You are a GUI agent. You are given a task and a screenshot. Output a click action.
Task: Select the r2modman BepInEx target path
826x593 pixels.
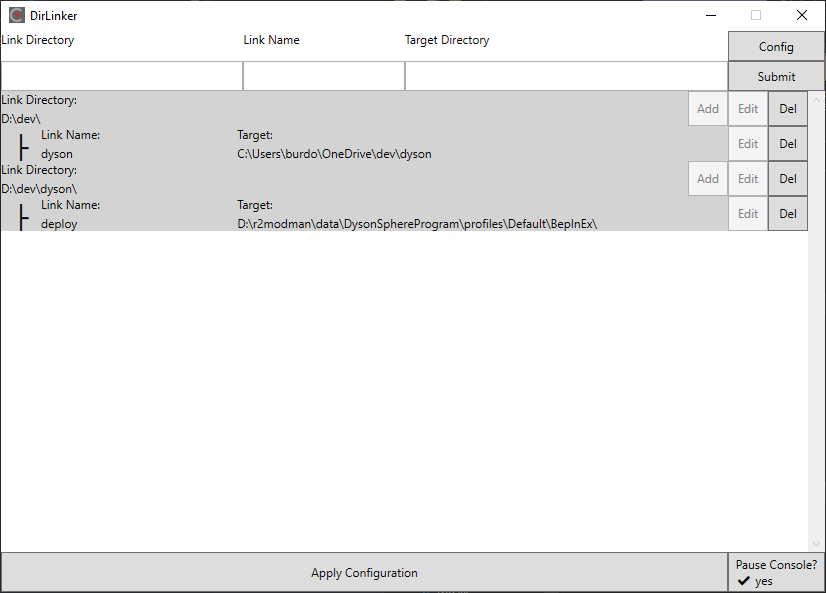click(x=417, y=224)
